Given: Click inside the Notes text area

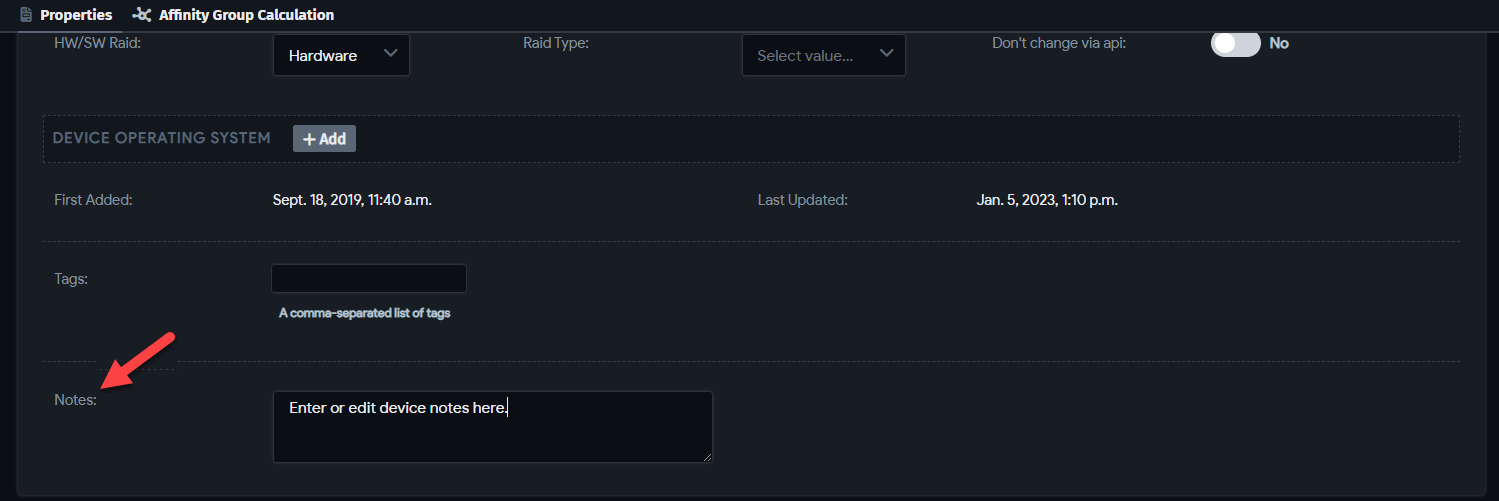Looking at the screenshot, I should 492,427.
